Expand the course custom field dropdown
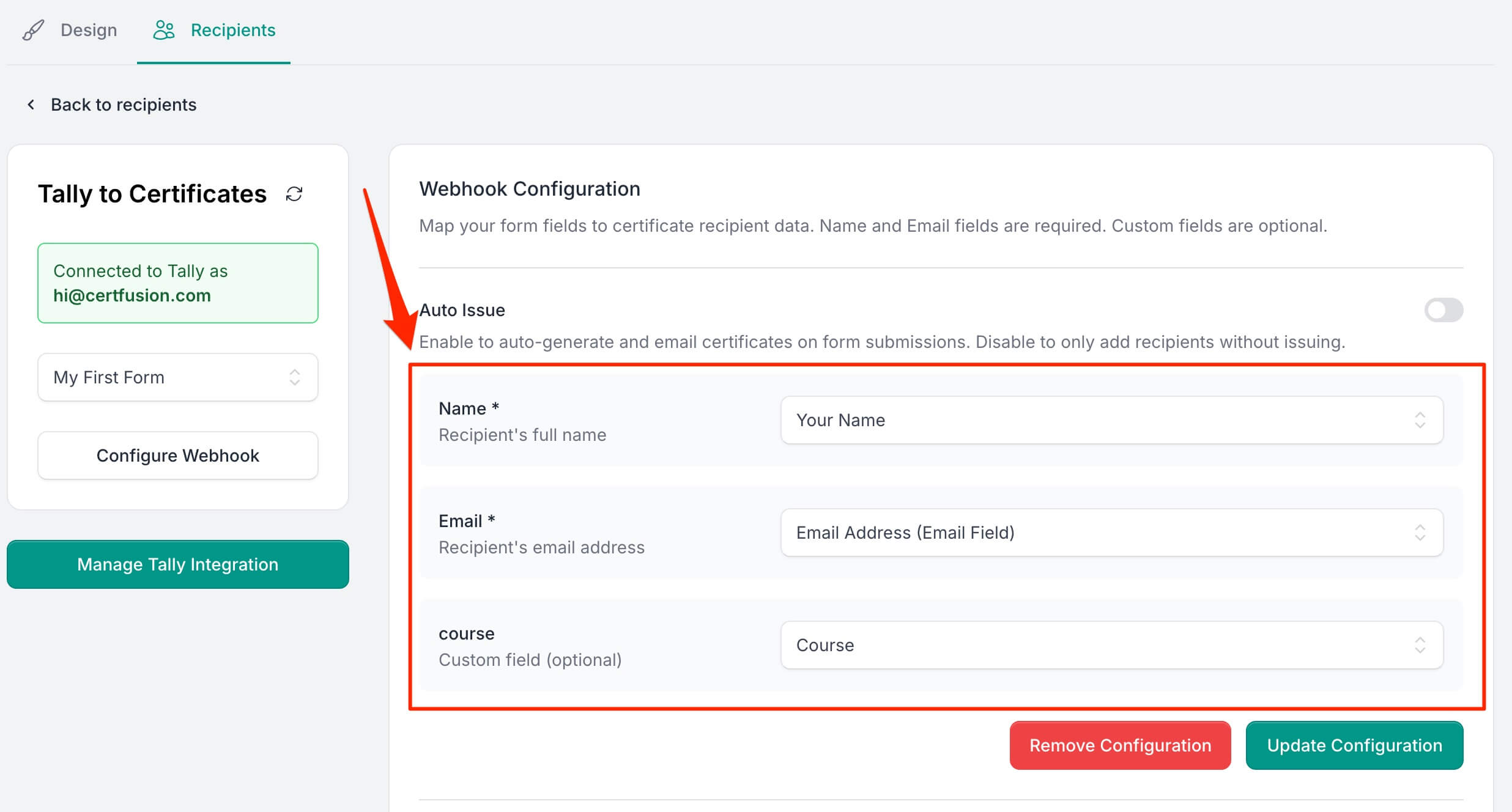 1111,645
